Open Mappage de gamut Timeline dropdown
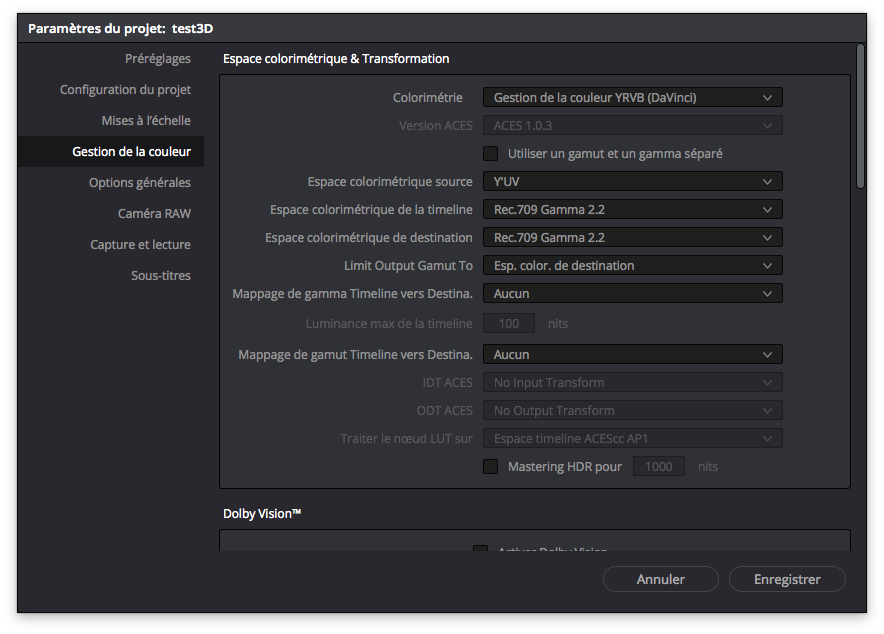Viewport: 884px width, 634px height. click(x=633, y=354)
